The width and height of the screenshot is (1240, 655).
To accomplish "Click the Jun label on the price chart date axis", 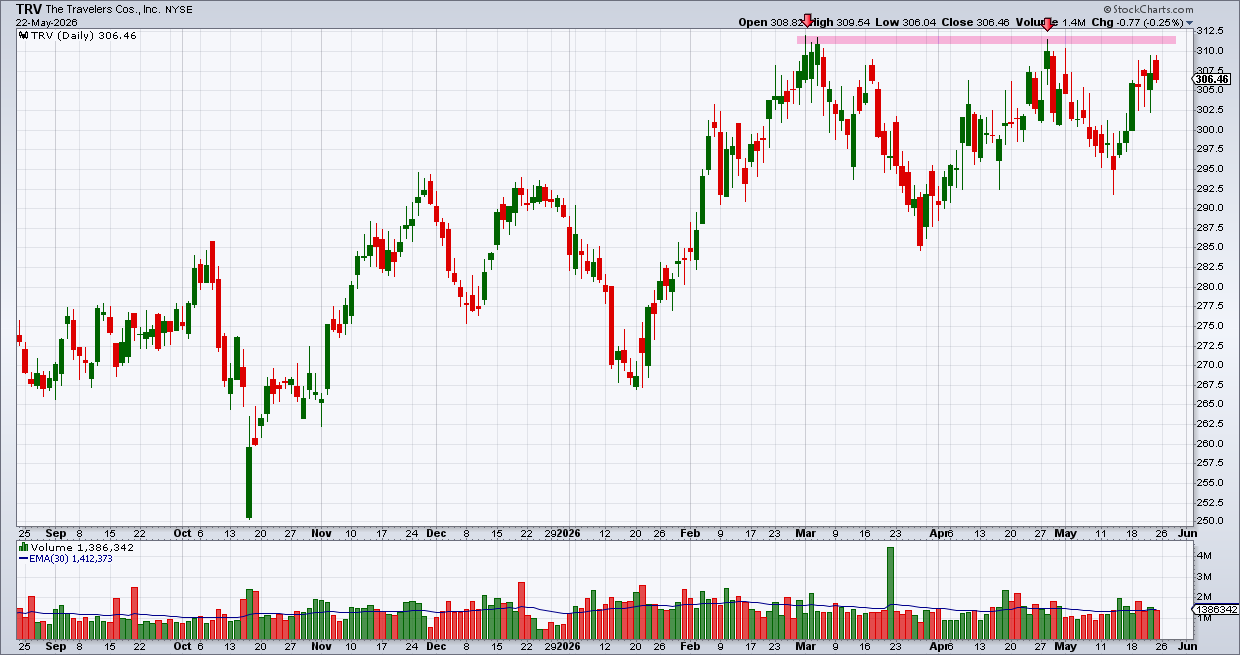I will coord(1187,534).
